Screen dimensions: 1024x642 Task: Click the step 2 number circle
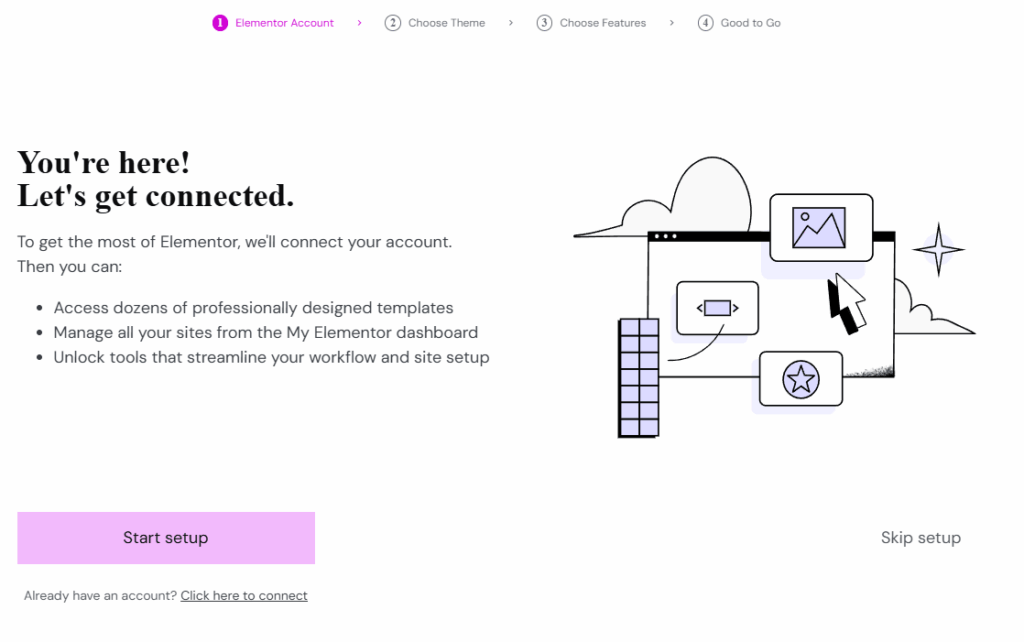(x=393, y=23)
